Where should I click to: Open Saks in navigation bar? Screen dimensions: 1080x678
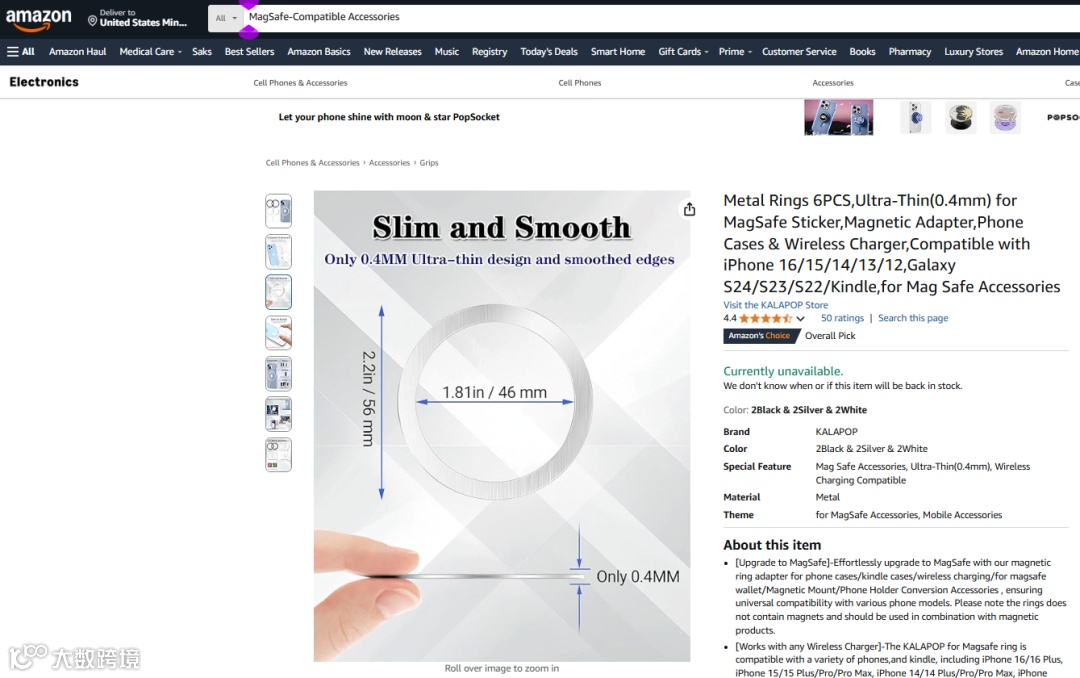click(x=202, y=52)
